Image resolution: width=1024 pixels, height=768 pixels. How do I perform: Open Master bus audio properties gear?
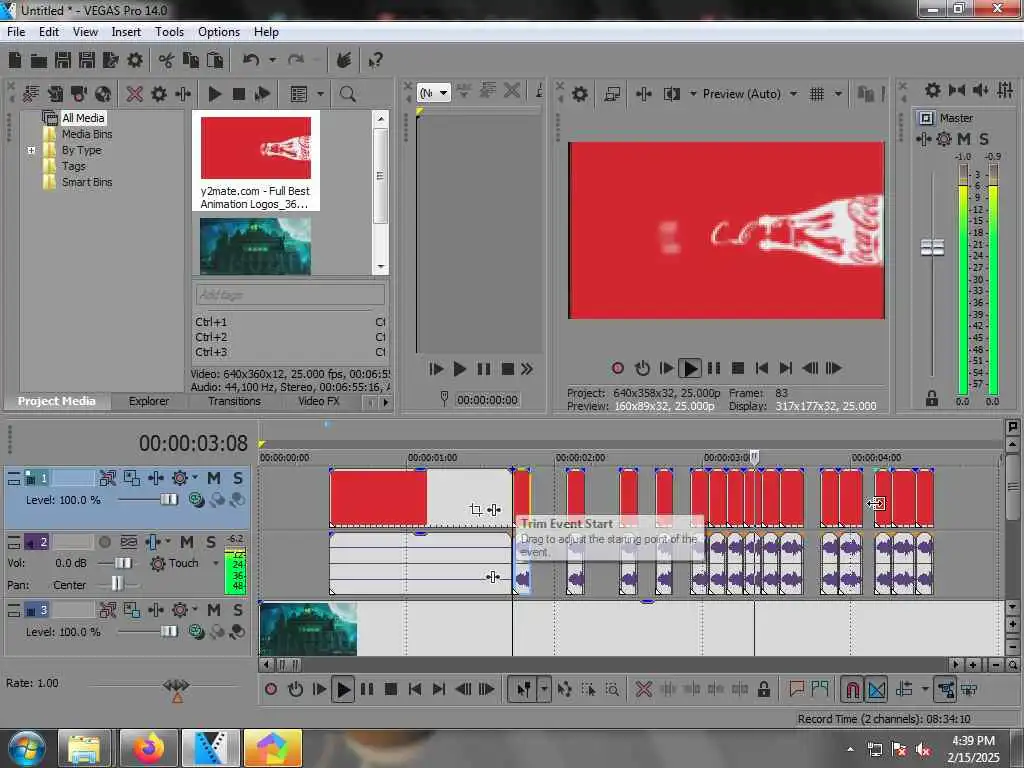tap(933, 90)
